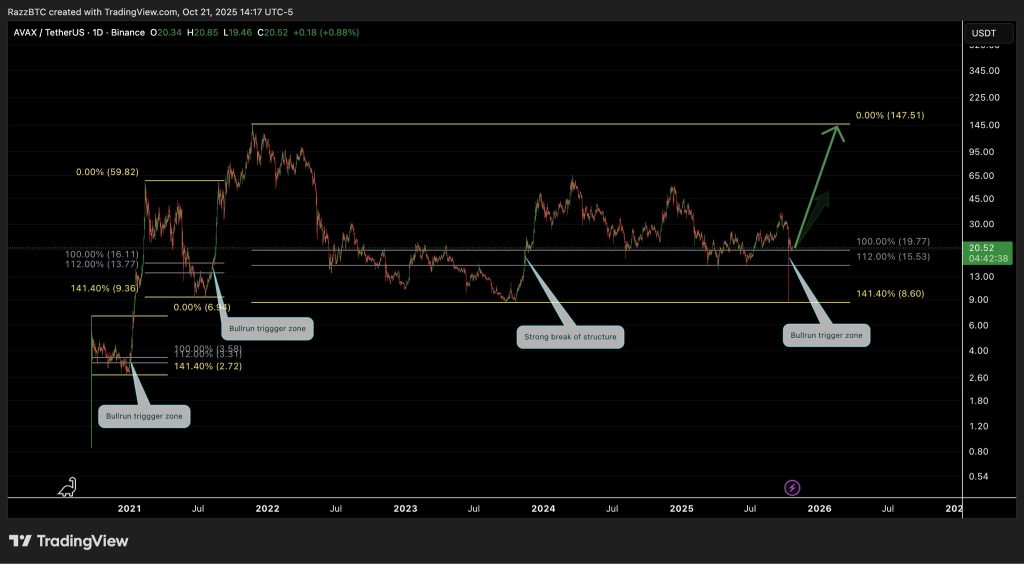1024x564 pixels.
Task: Click the large green projection arrow head
Action: pos(837,132)
